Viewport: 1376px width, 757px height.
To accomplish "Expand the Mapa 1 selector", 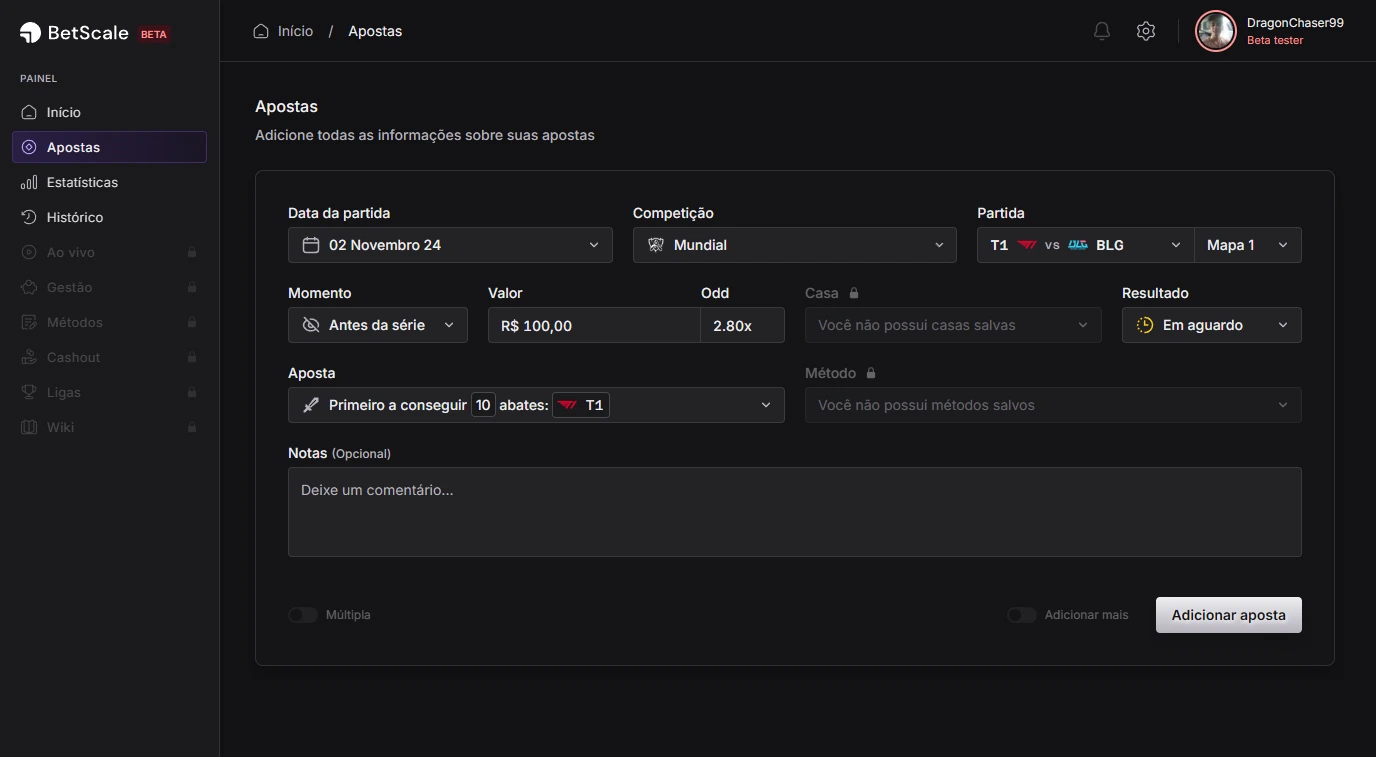I will pos(1247,244).
